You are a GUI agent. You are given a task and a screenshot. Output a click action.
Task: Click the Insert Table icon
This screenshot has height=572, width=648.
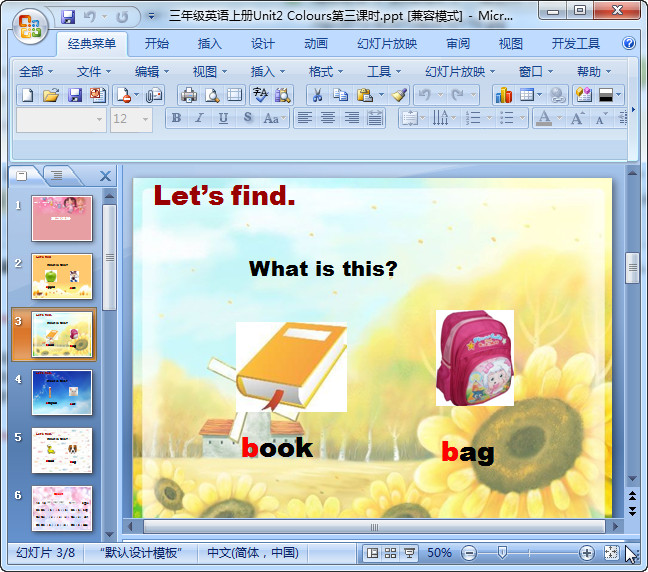point(526,95)
